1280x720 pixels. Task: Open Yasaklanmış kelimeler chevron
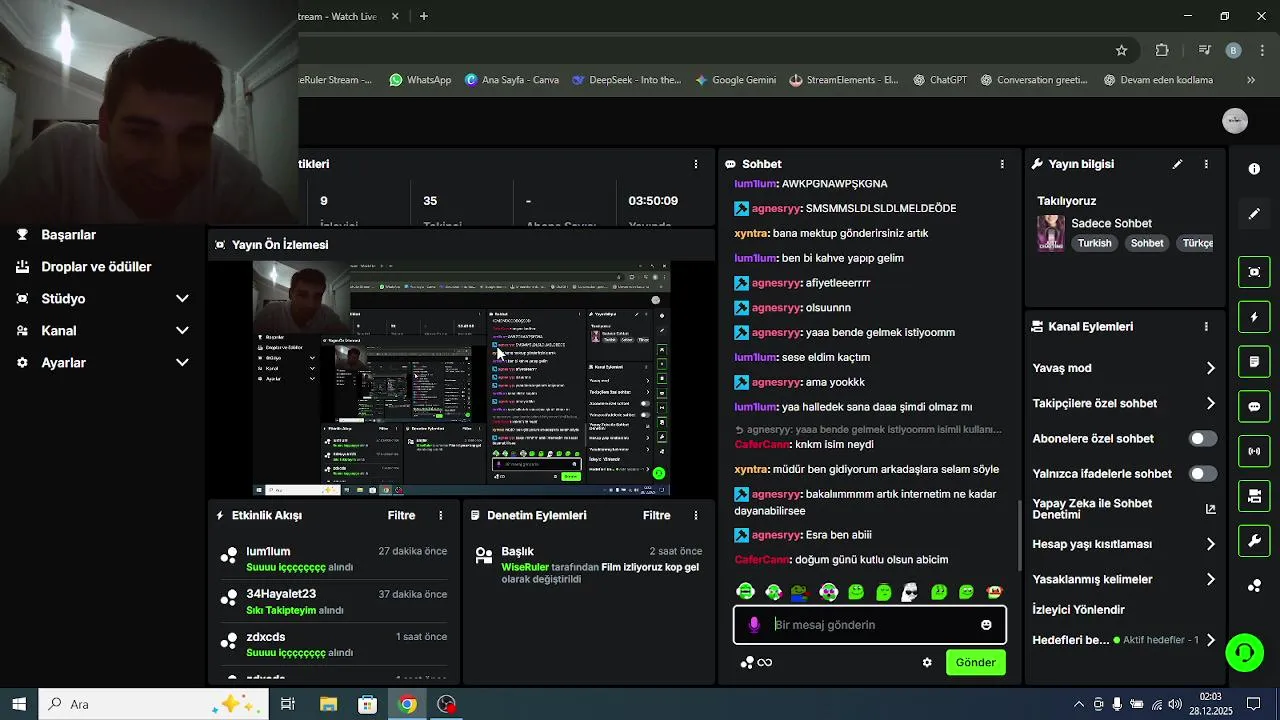1210,579
